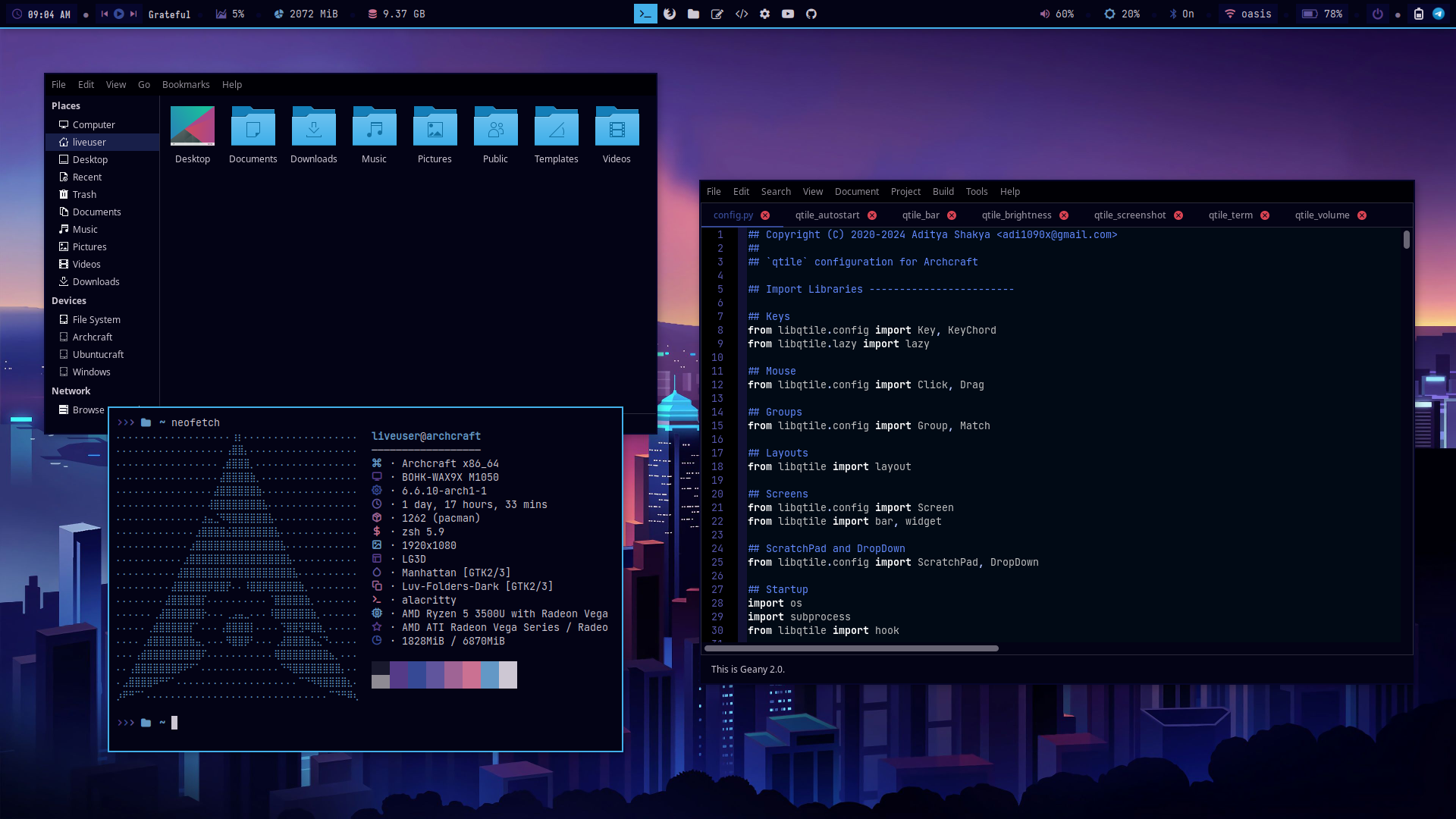The height and width of the screenshot is (819, 1456).
Task: Close the config.py tab
Action: click(765, 215)
